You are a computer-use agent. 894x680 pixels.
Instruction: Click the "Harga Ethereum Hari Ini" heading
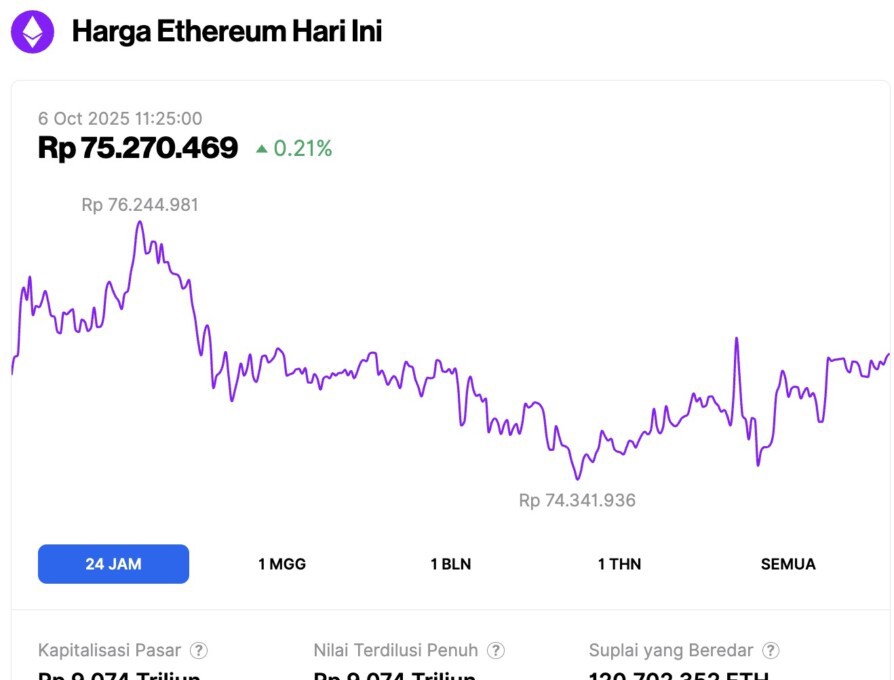coord(227,32)
